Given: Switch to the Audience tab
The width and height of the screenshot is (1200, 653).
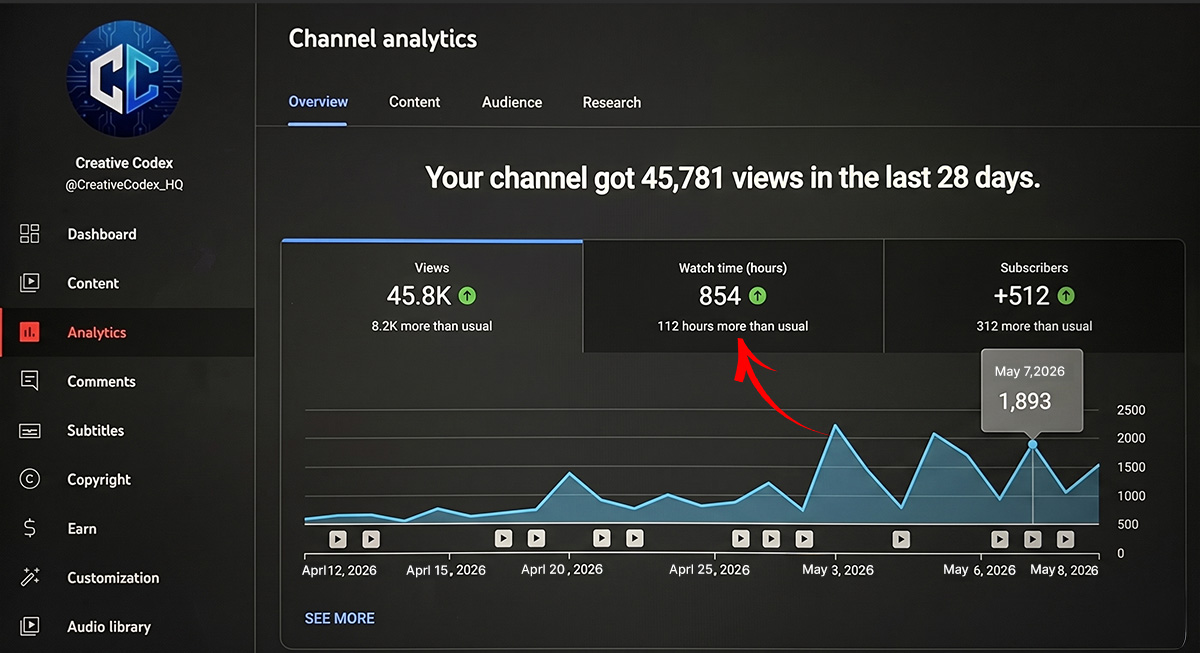Looking at the screenshot, I should 512,102.
